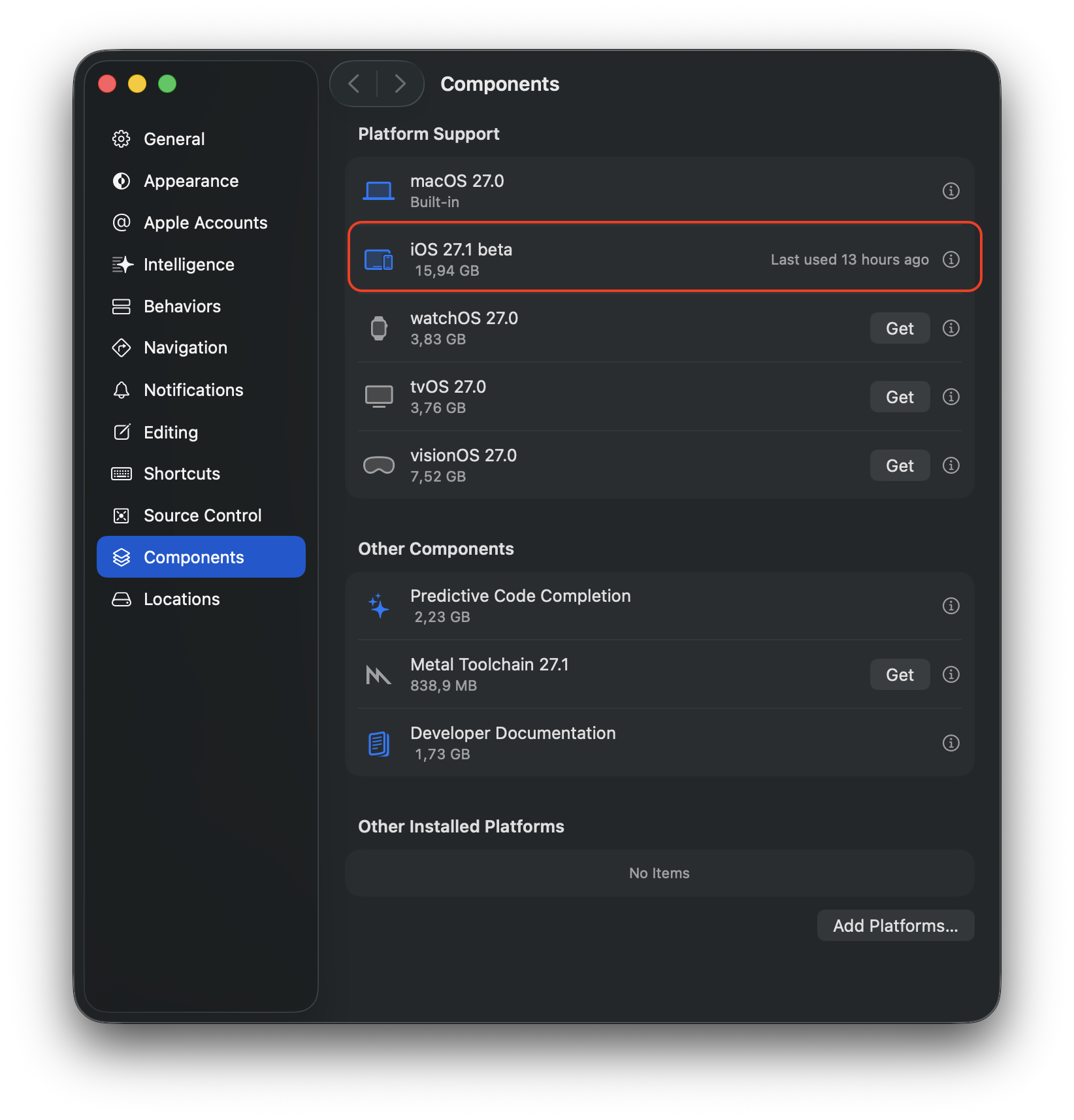Image resolution: width=1074 pixels, height=1120 pixels.
Task: Click the Last used 13 hours ago text
Action: pyautogui.click(x=849, y=259)
